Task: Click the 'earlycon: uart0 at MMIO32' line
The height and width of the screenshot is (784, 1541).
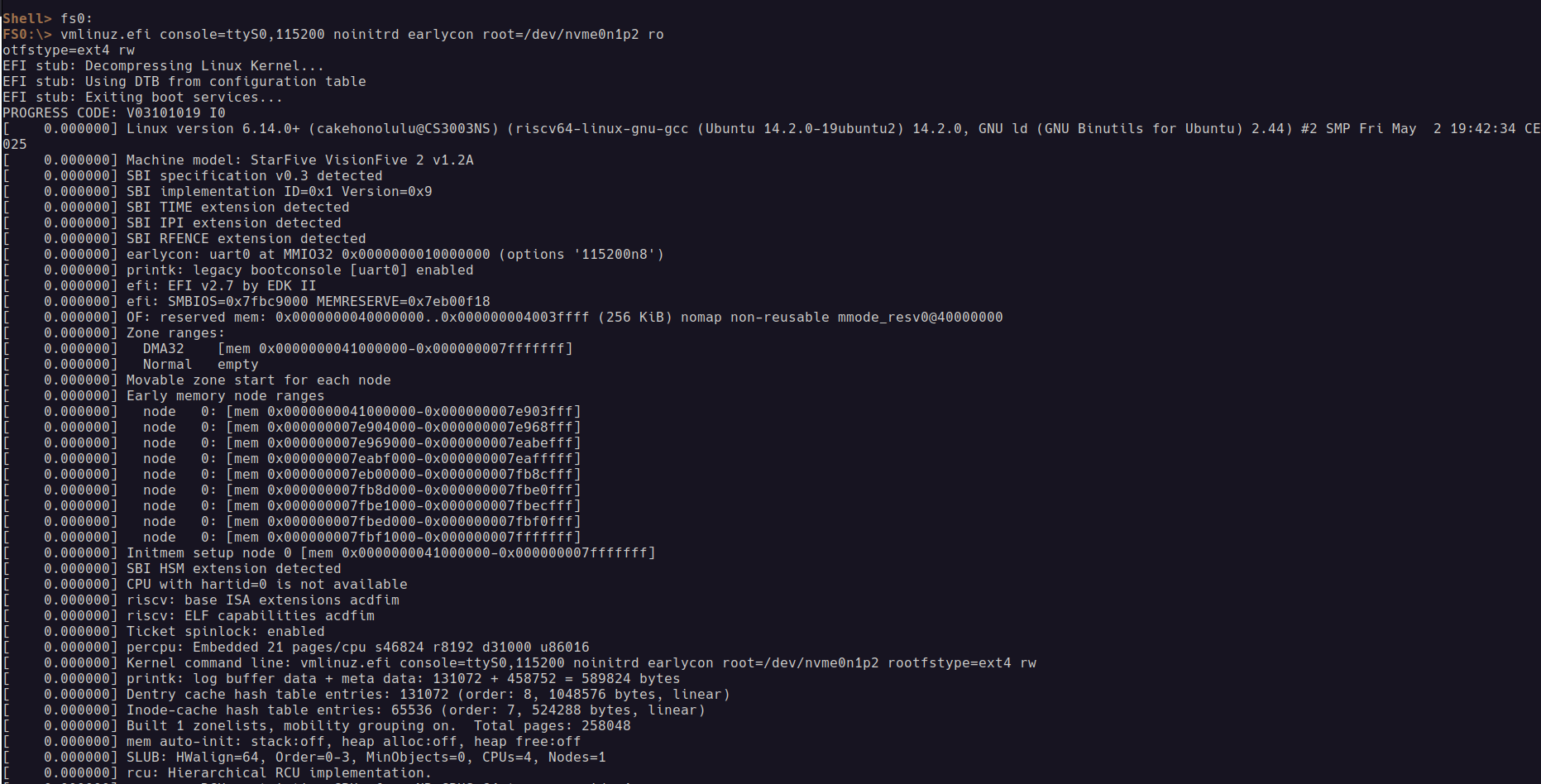Action: (x=395, y=254)
